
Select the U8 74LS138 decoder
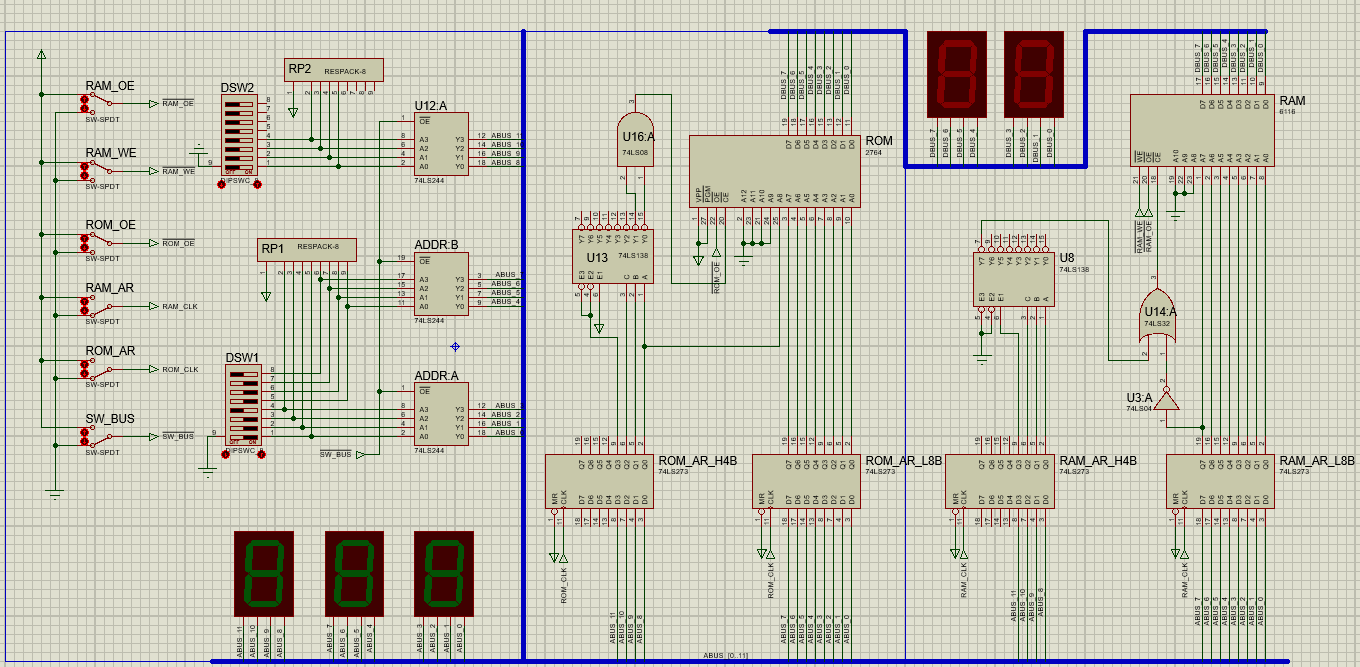[x=1012, y=279]
